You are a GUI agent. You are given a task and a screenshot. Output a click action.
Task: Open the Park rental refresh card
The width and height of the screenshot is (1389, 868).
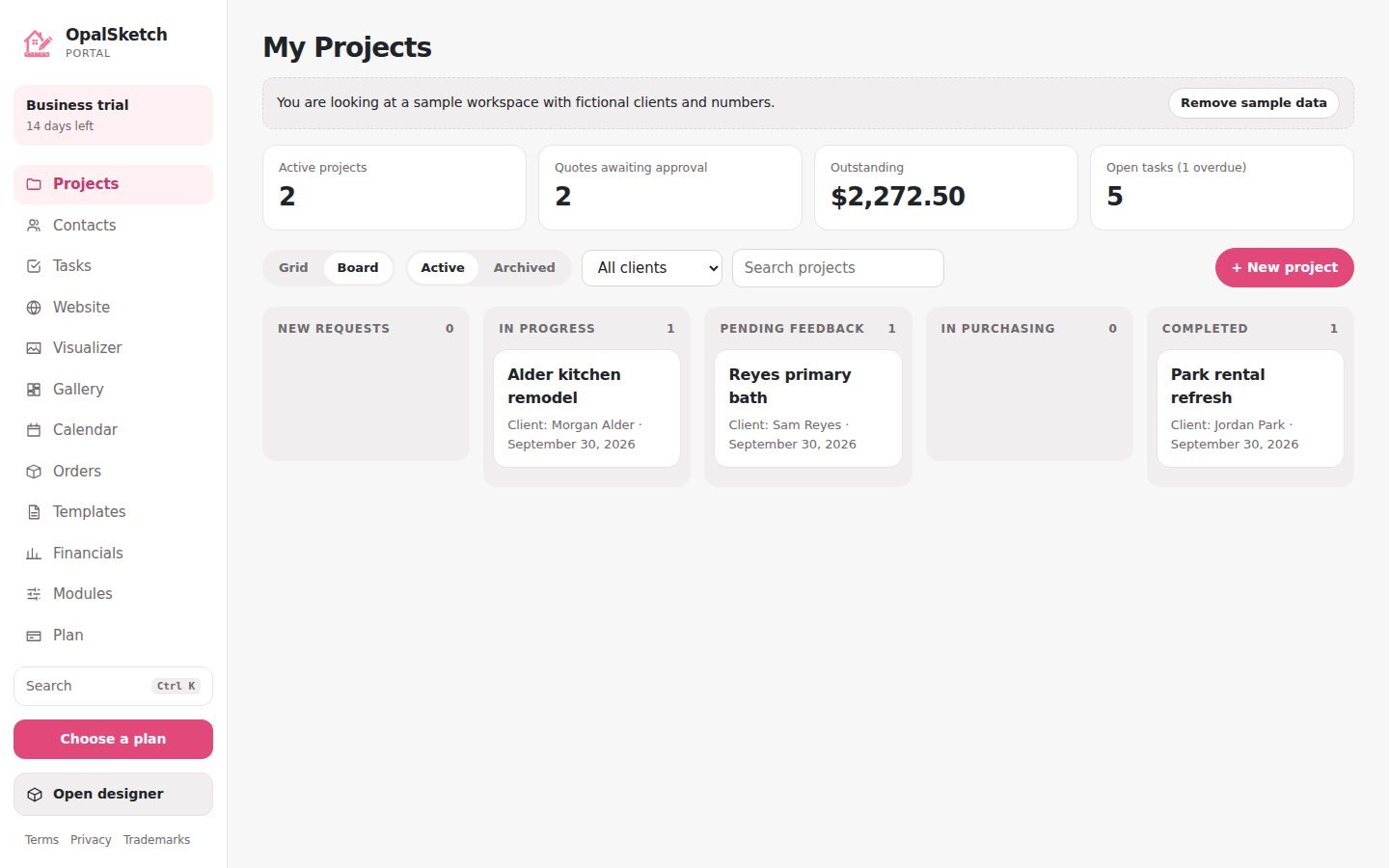coord(1250,409)
